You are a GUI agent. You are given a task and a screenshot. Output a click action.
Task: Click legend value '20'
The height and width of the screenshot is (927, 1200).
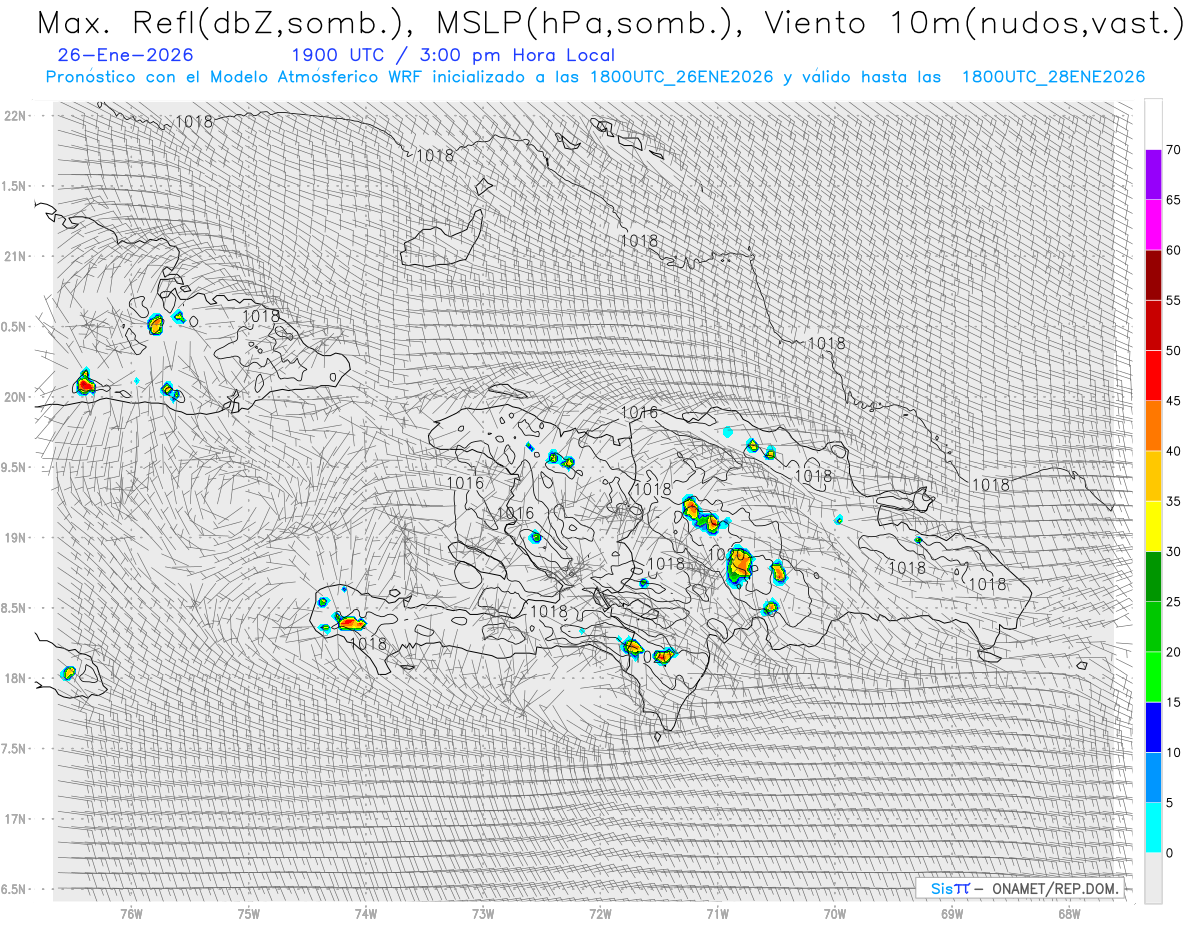[1173, 652]
